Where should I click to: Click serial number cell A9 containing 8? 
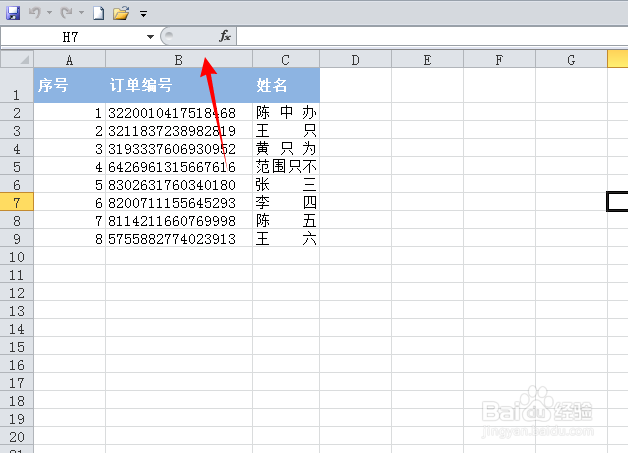tap(70, 239)
